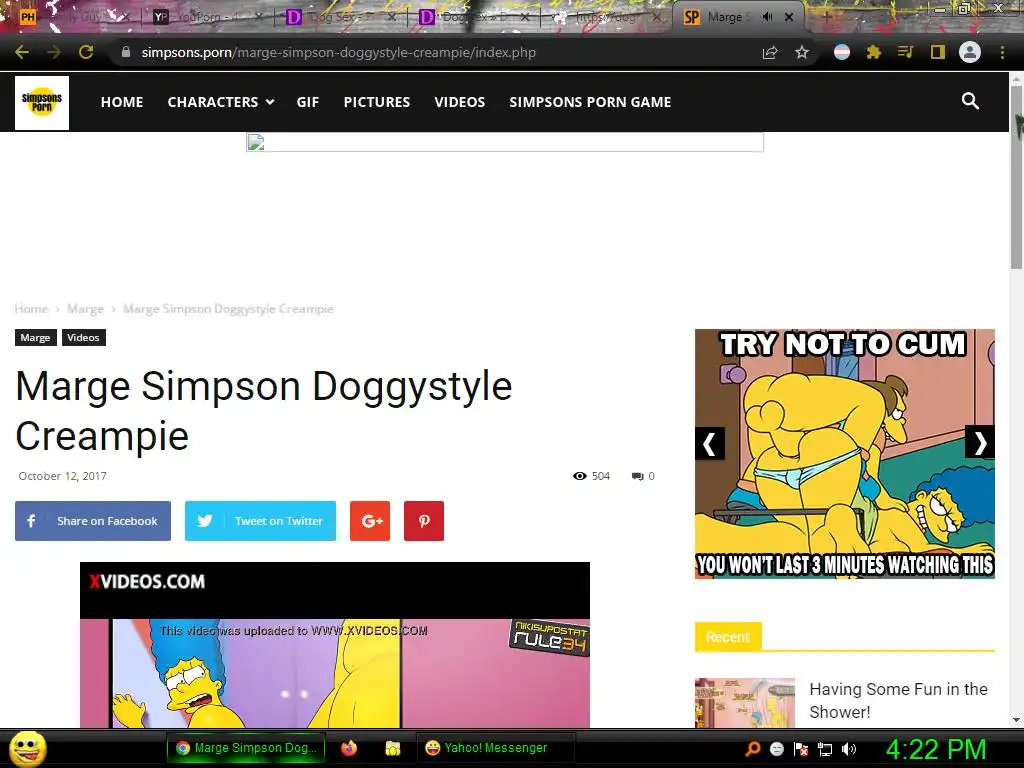Click the Chrome window taskbar button
Viewport: 1024px width, 768px height.
(x=246, y=748)
